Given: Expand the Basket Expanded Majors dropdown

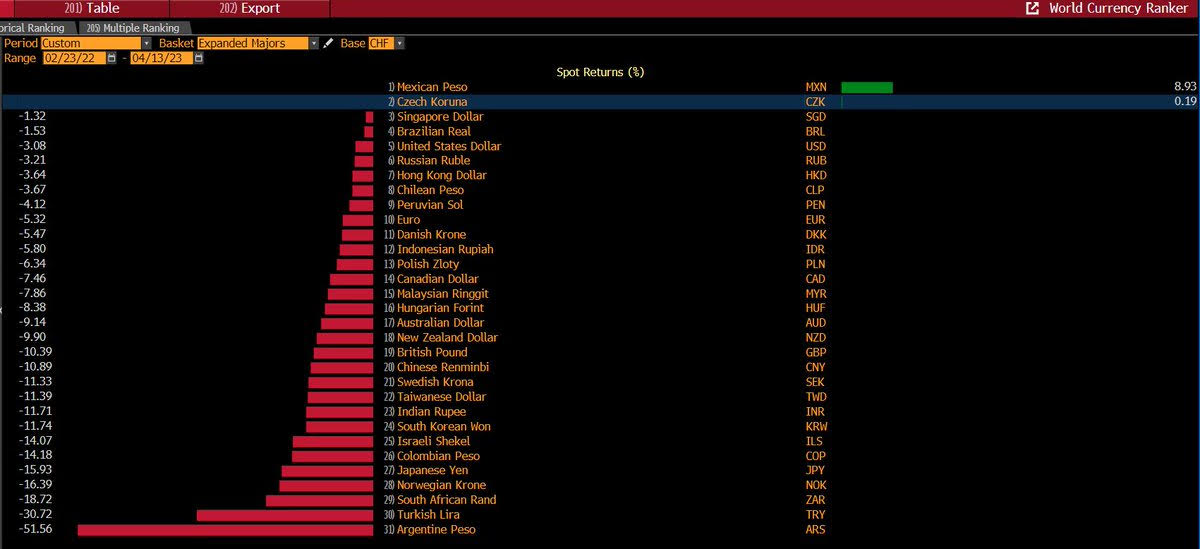Looking at the screenshot, I should [x=258, y=44].
